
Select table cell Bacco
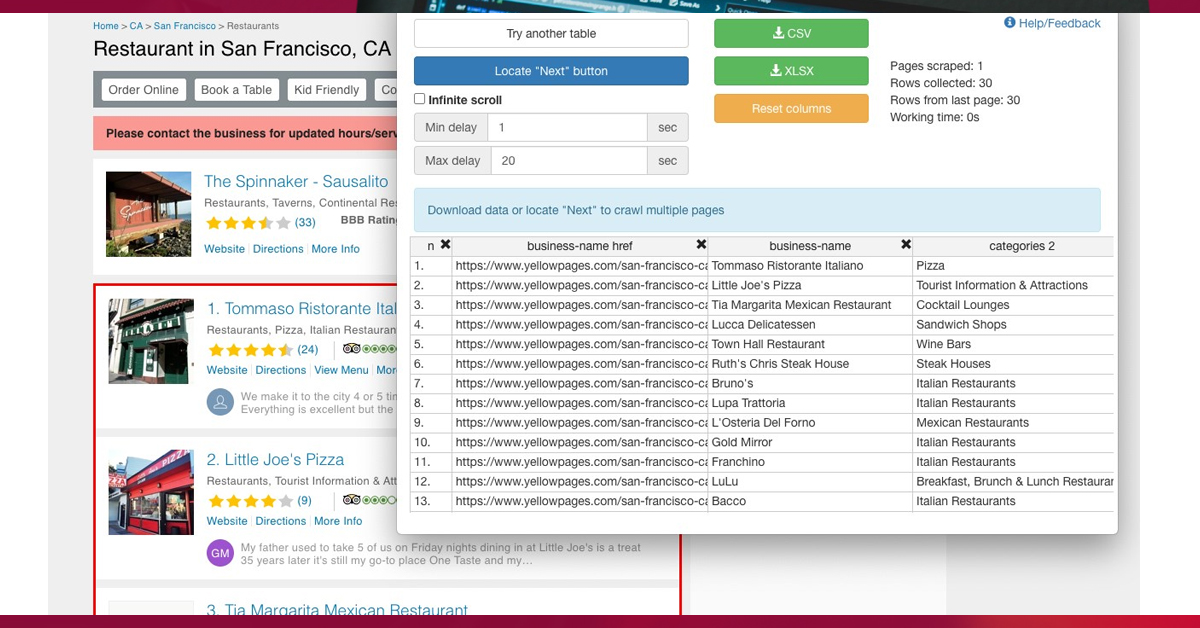coord(810,501)
